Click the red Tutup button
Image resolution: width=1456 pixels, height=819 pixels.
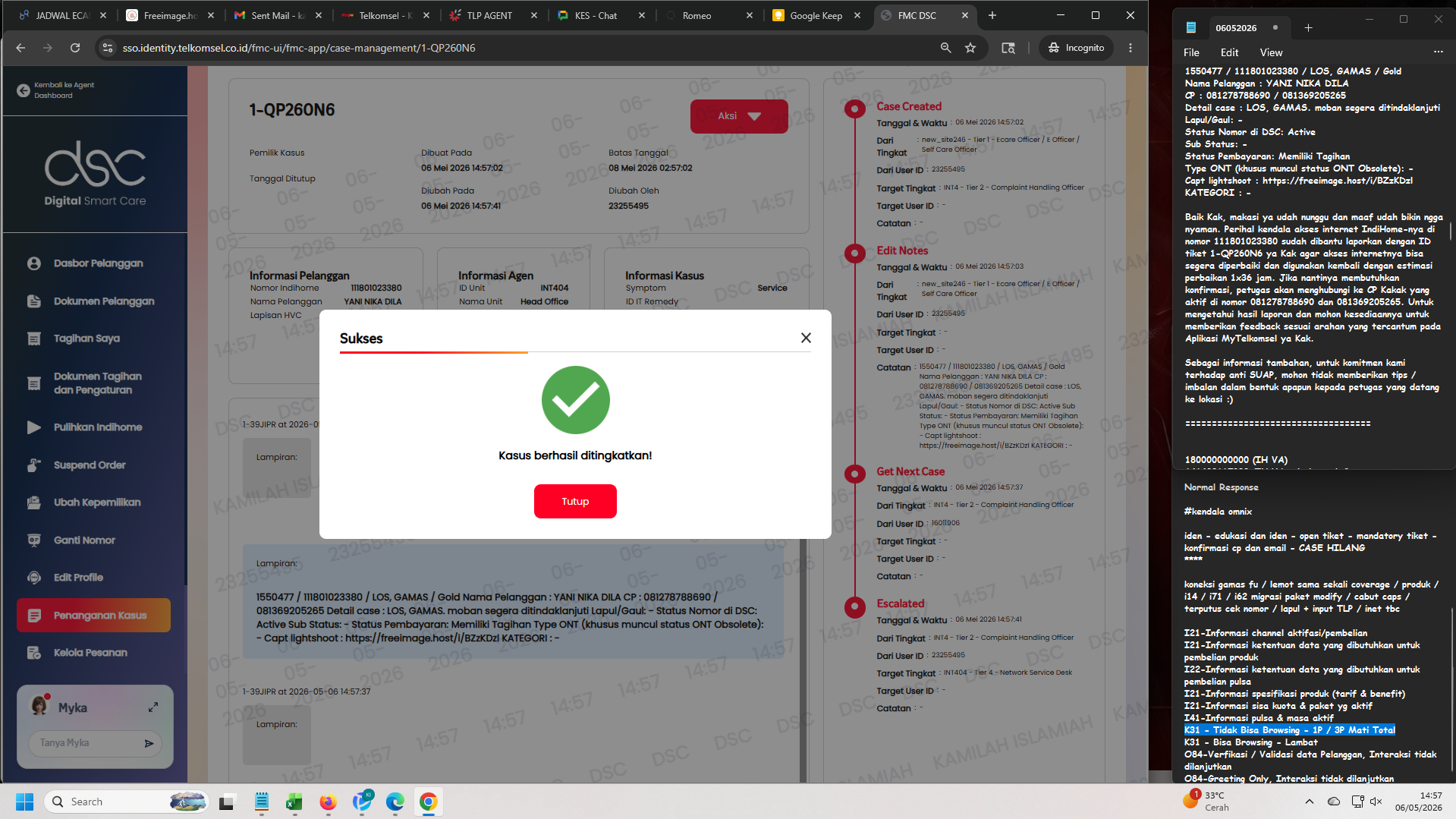(x=575, y=501)
